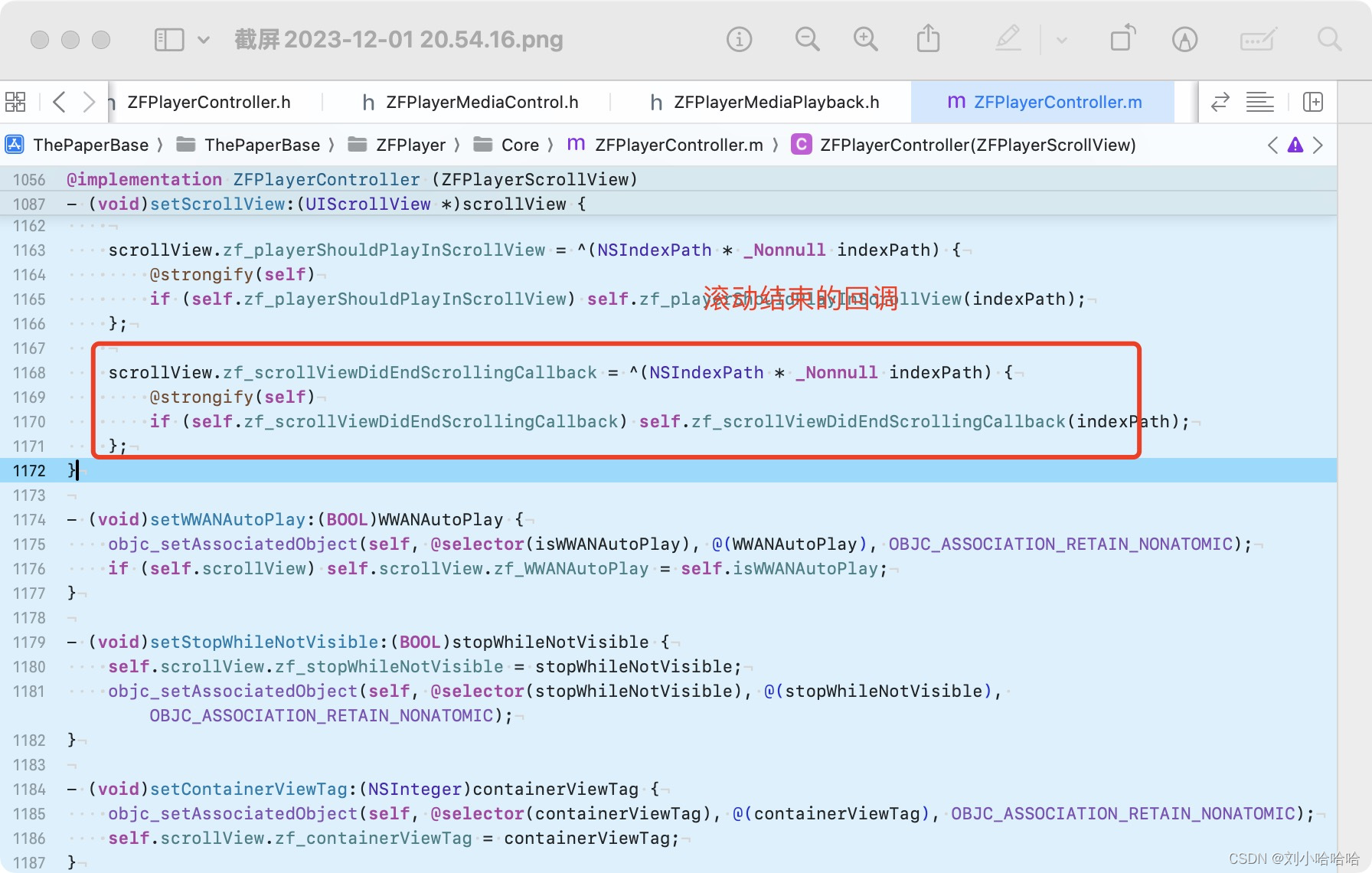Viewport: 1372px width, 873px height.
Task: Zoom out of the screenshot
Action: [x=807, y=38]
